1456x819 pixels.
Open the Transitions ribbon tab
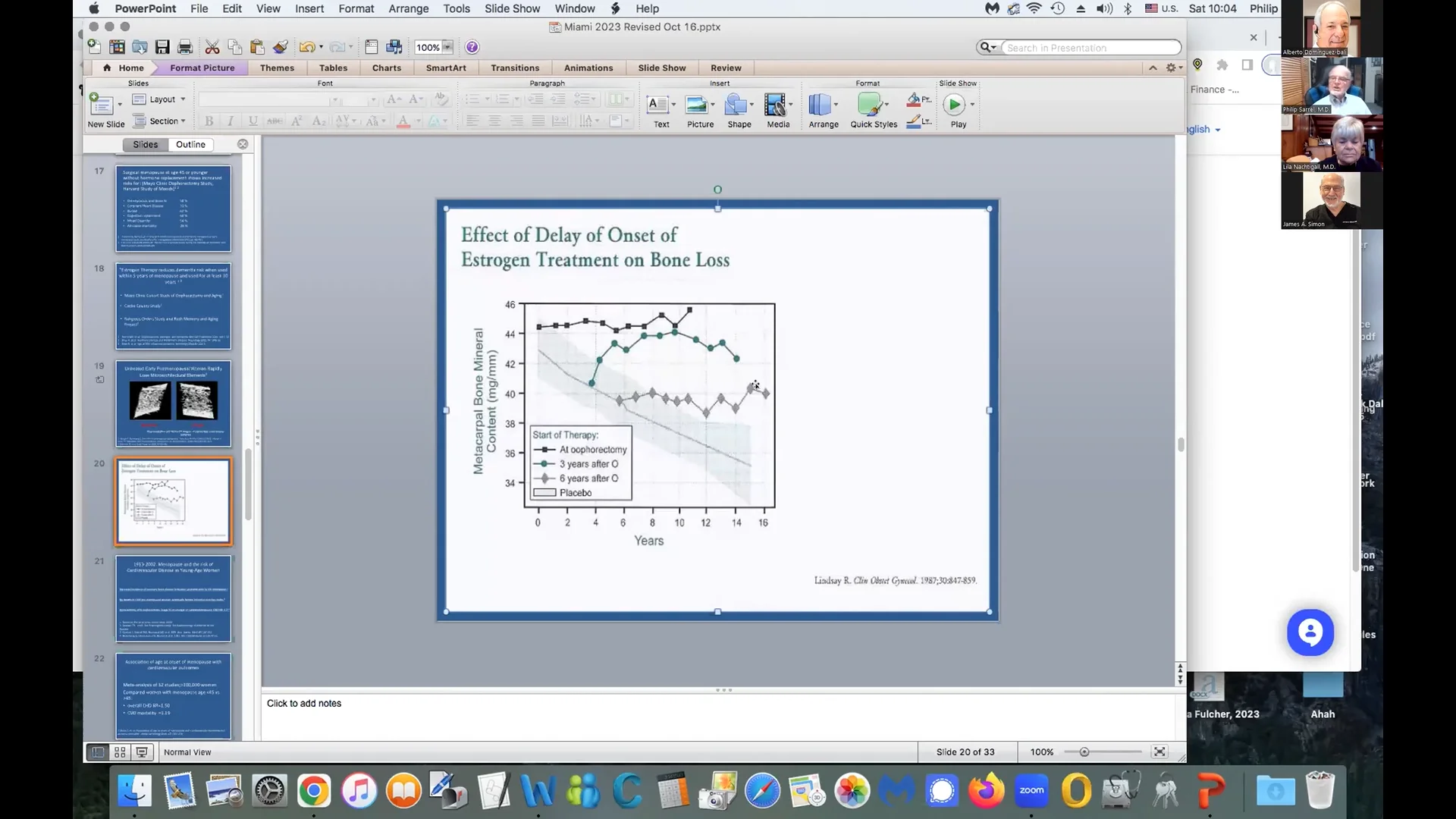click(x=515, y=67)
